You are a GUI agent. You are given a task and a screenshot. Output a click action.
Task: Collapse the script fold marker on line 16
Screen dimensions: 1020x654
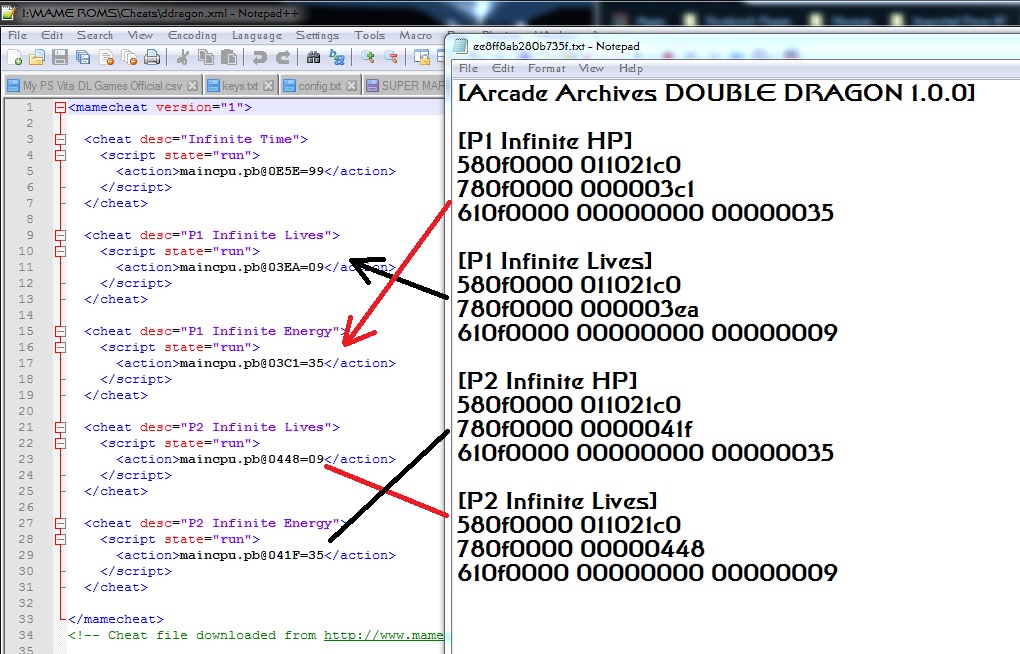(60, 347)
